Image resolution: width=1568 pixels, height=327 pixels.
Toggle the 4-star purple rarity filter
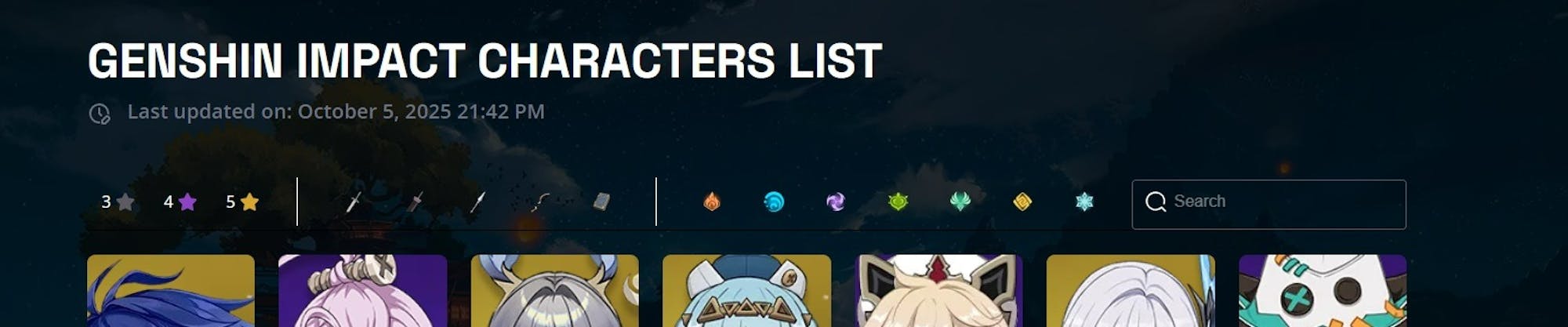pos(180,202)
